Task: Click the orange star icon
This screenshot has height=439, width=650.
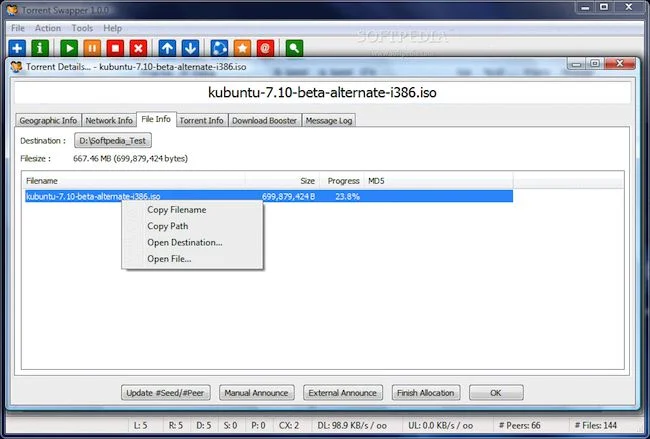Action: (x=242, y=48)
